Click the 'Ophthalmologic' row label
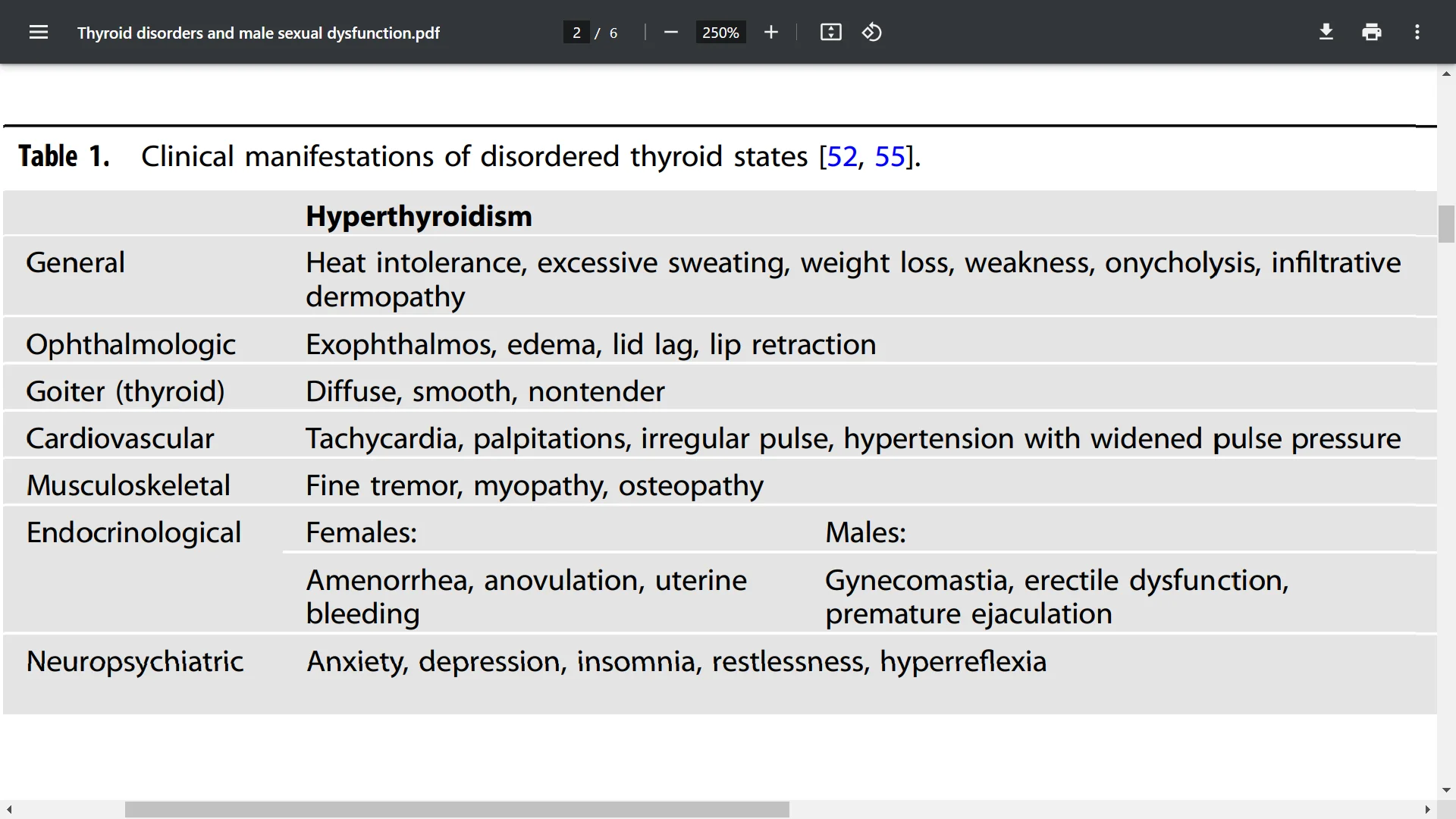 tap(130, 345)
